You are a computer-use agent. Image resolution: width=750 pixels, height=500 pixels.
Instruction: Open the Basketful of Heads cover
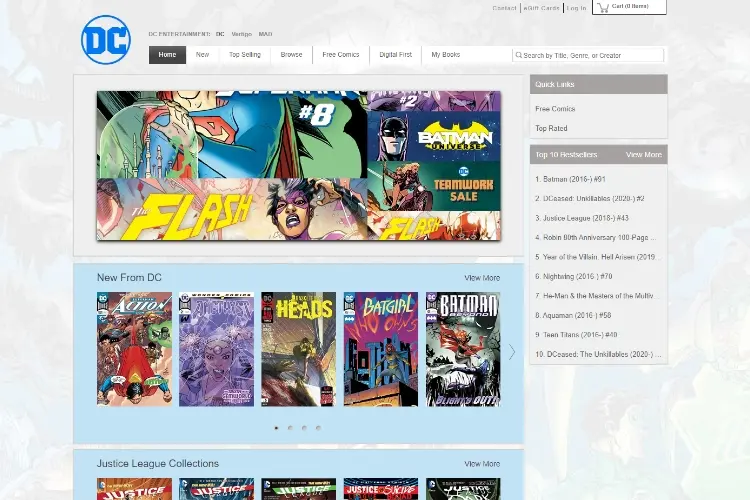298,349
